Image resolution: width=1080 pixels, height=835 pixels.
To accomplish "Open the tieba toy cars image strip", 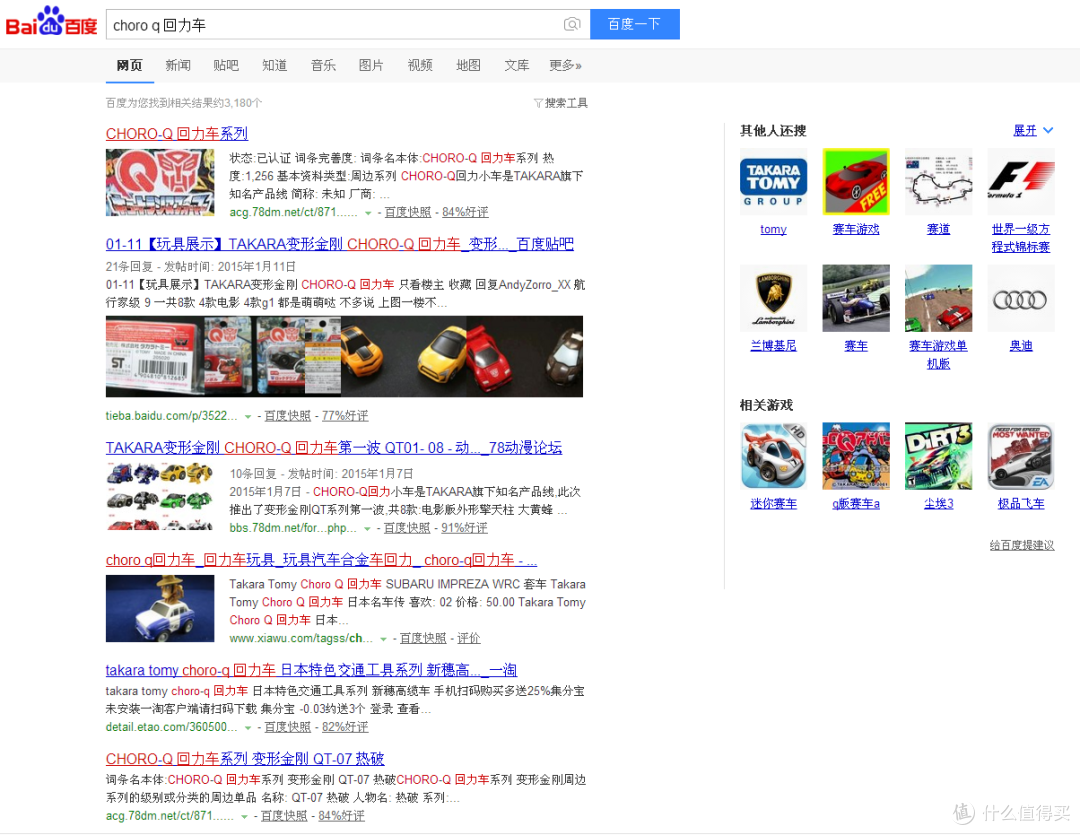I will [344, 356].
